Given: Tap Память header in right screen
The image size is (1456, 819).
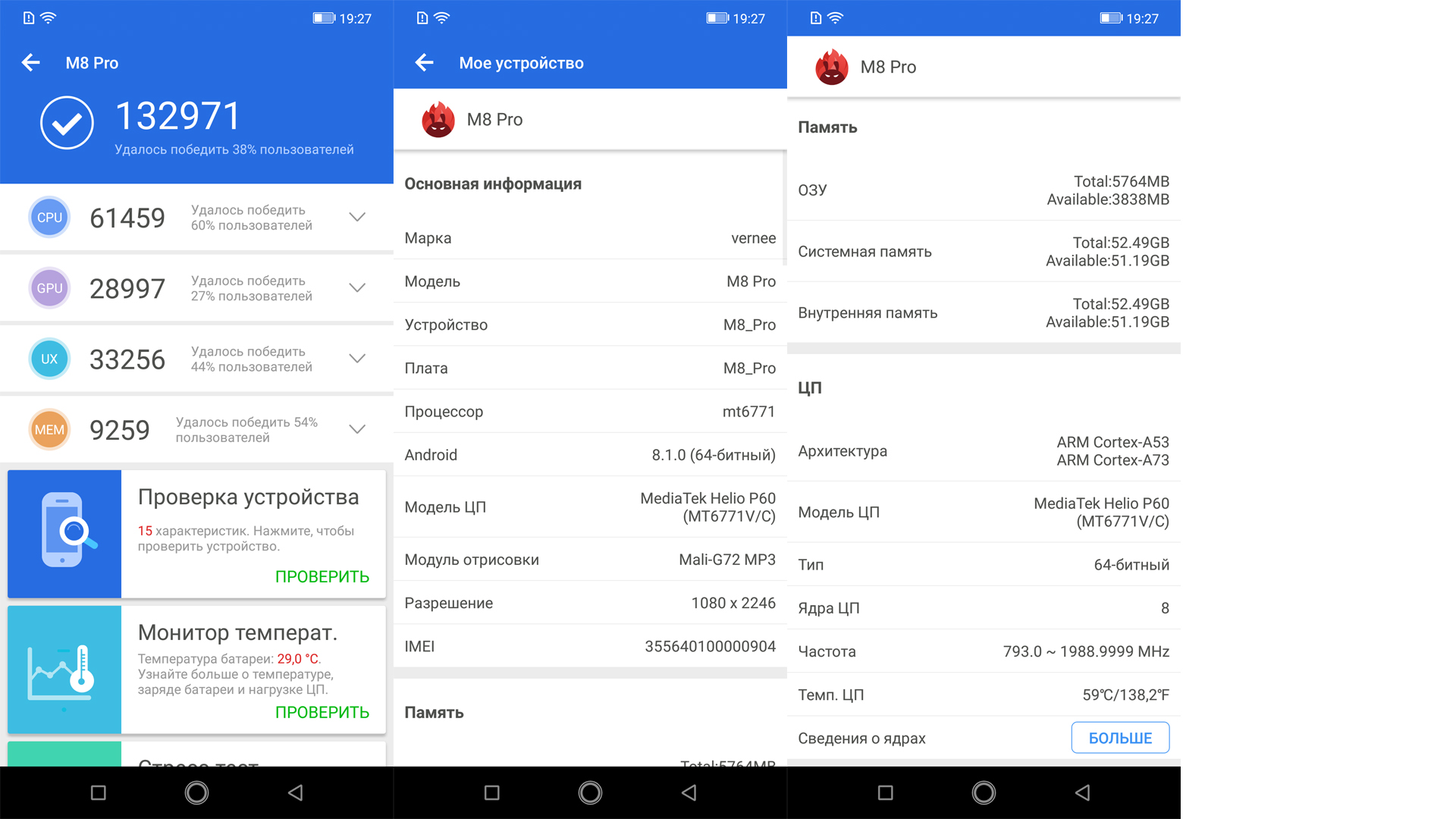Looking at the screenshot, I should coord(827,127).
